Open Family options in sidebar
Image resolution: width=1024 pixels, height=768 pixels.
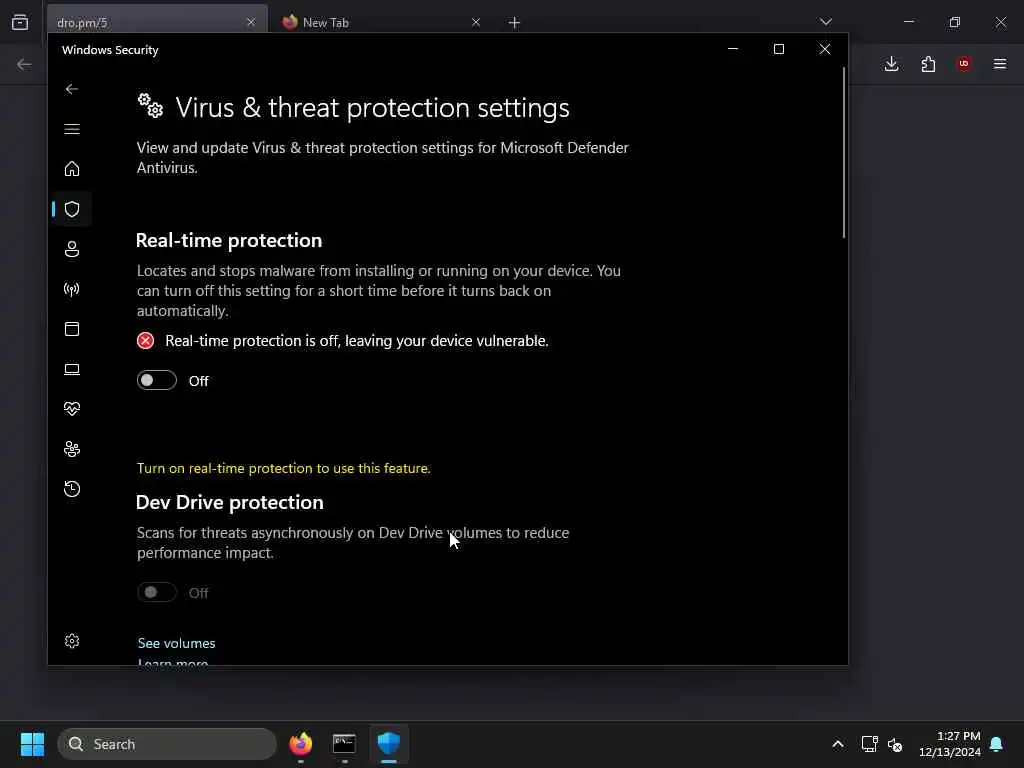click(x=72, y=449)
